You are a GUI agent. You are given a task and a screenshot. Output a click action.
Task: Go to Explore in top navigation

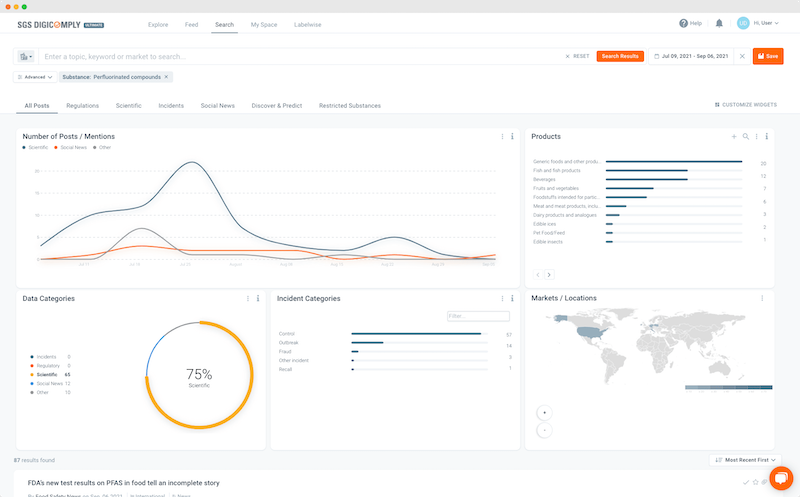pos(158,24)
